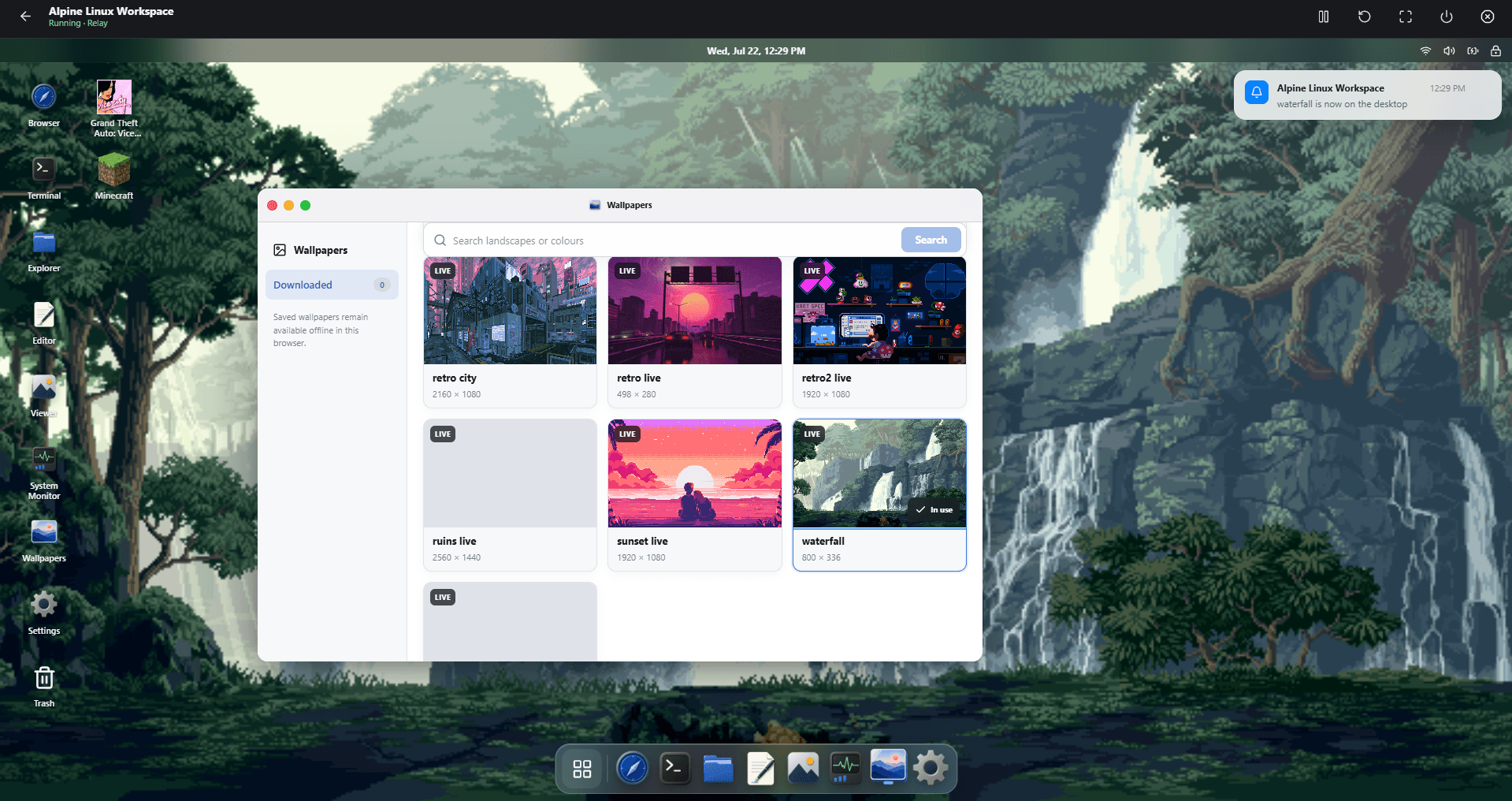Click the LIVE badge on retro city
Screen dimensions: 1512x801
click(443, 270)
